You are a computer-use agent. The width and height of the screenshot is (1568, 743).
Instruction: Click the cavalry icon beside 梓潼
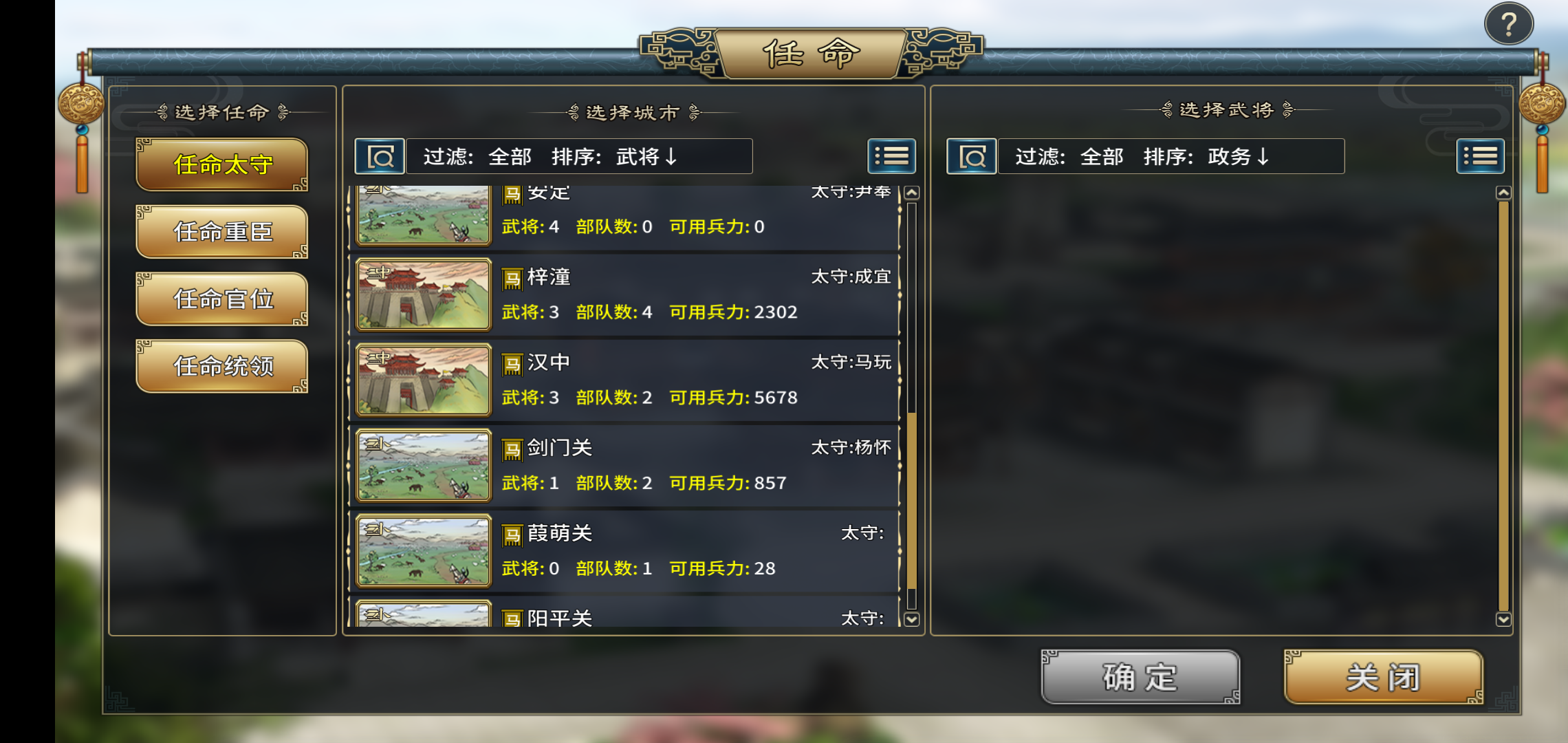[512, 279]
